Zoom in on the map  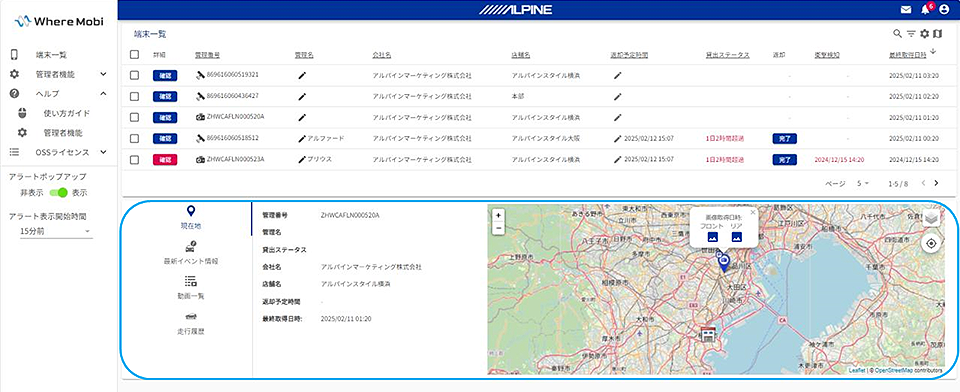pos(498,216)
